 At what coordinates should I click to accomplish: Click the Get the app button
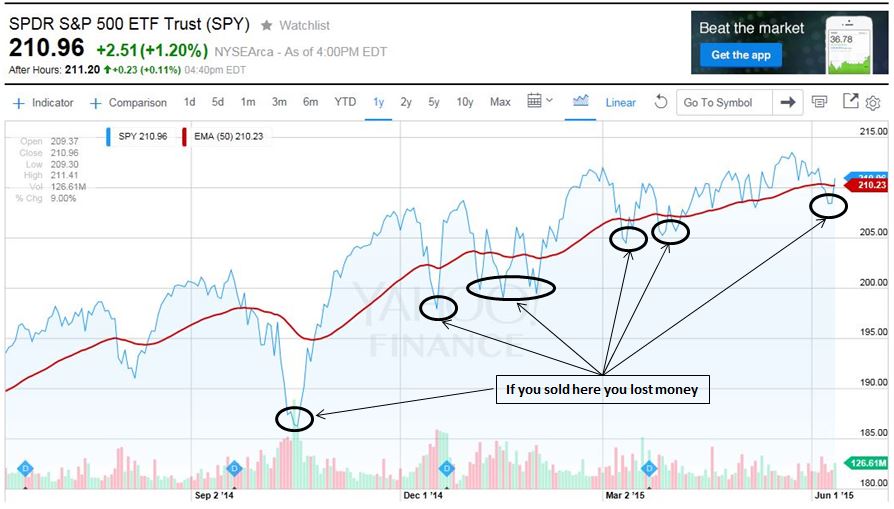741,55
